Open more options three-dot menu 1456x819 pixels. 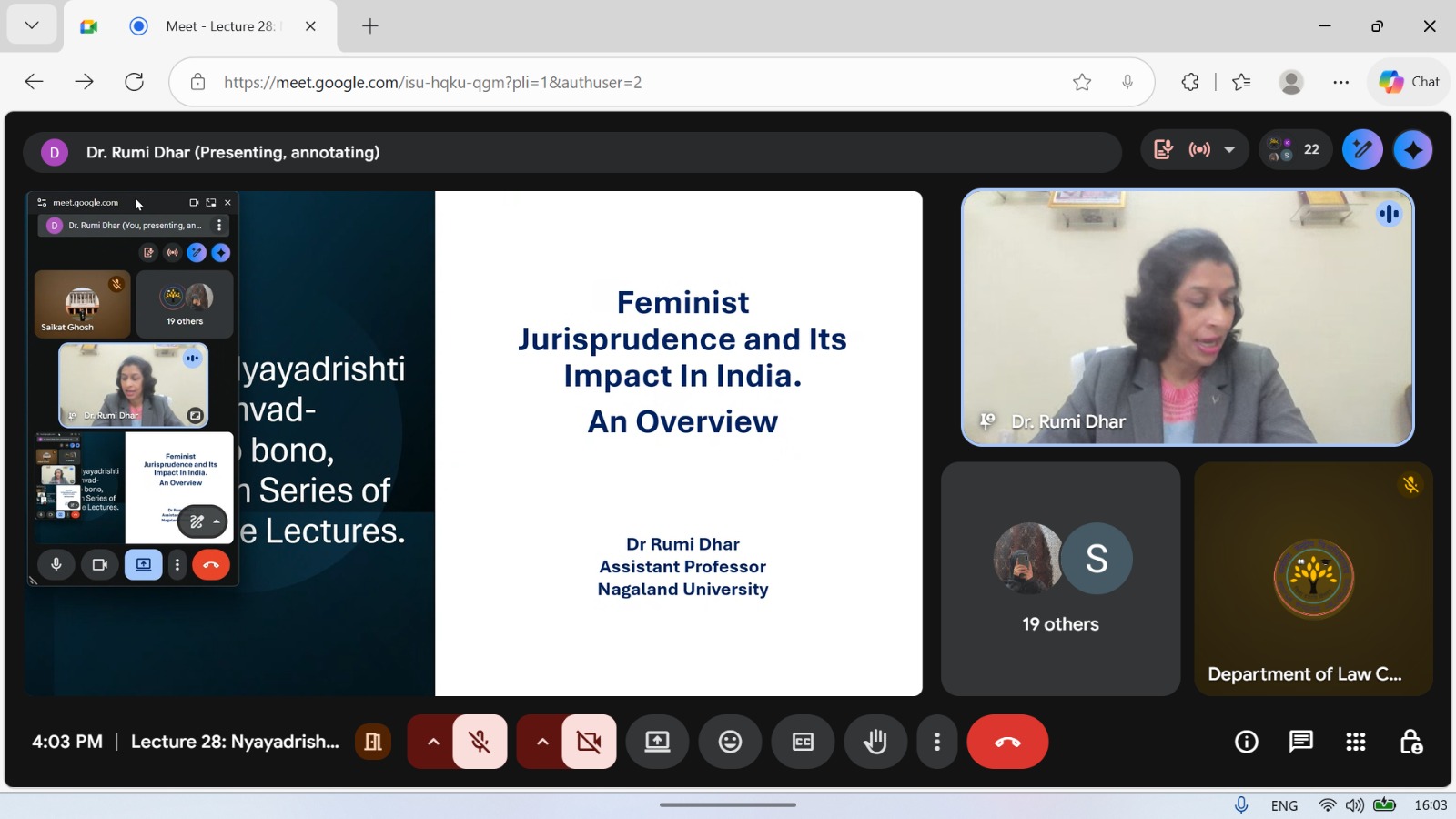pyautogui.click(x=936, y=742)
